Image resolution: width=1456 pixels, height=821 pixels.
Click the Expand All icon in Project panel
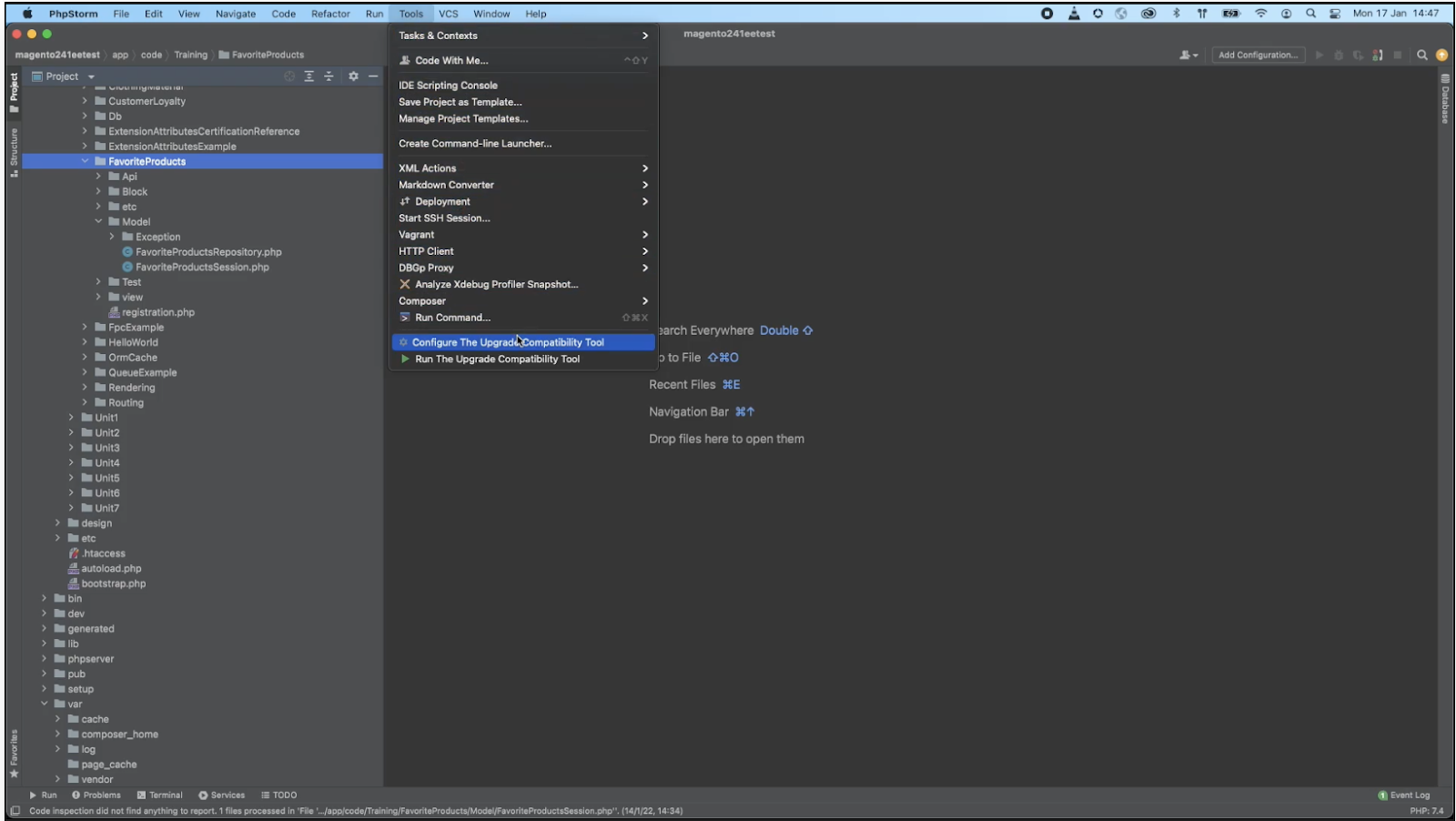tap(309, 76)
